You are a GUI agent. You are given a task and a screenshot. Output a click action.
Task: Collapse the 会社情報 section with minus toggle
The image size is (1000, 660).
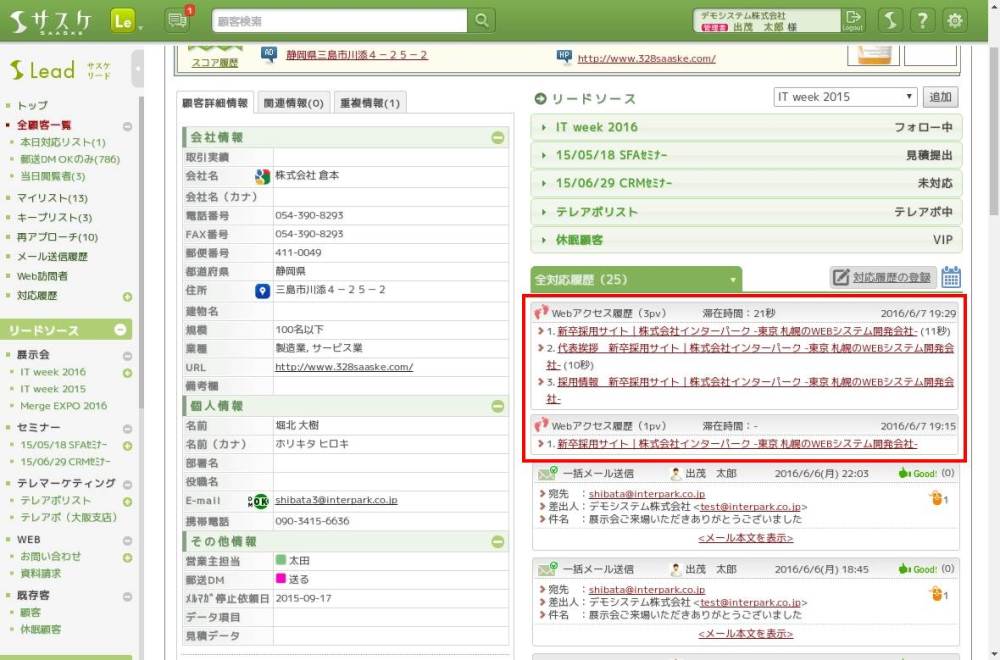pyautogui.click(x=497, y=138)
